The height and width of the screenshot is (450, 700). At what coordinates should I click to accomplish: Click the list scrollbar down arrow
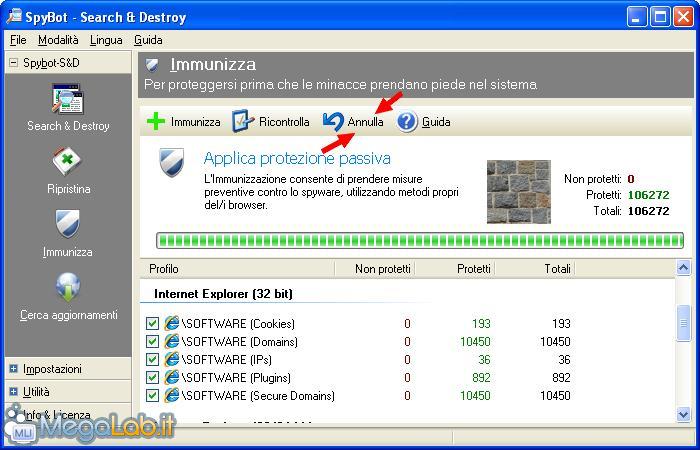click(683, 415)
